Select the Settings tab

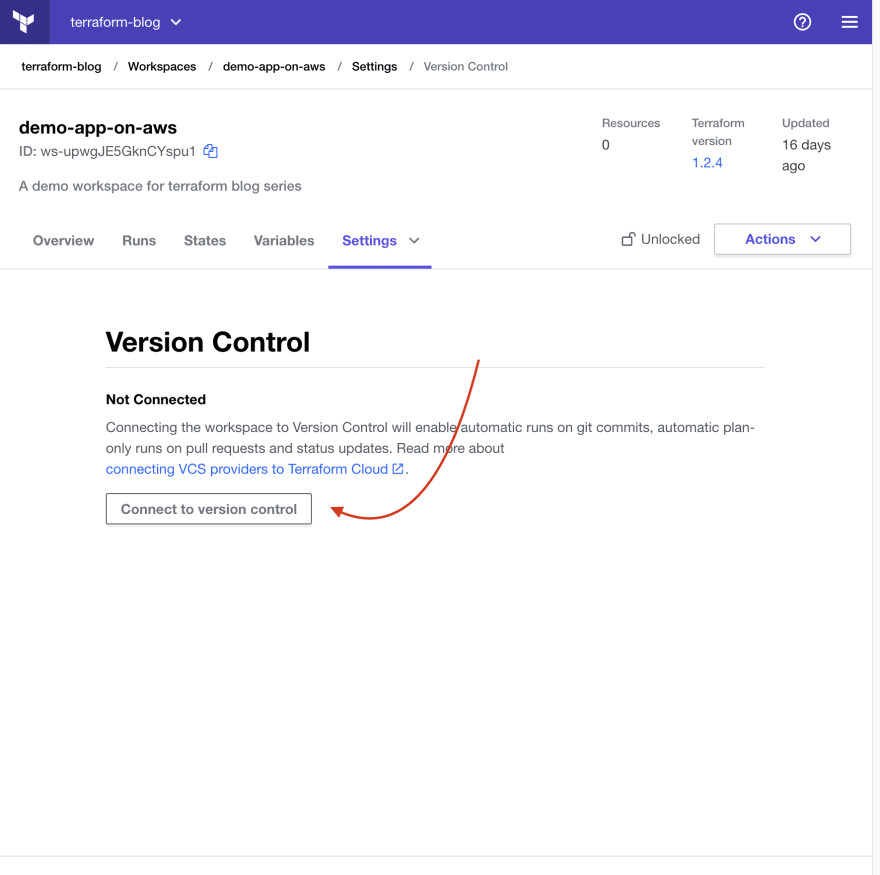click(x=369, y=240)
